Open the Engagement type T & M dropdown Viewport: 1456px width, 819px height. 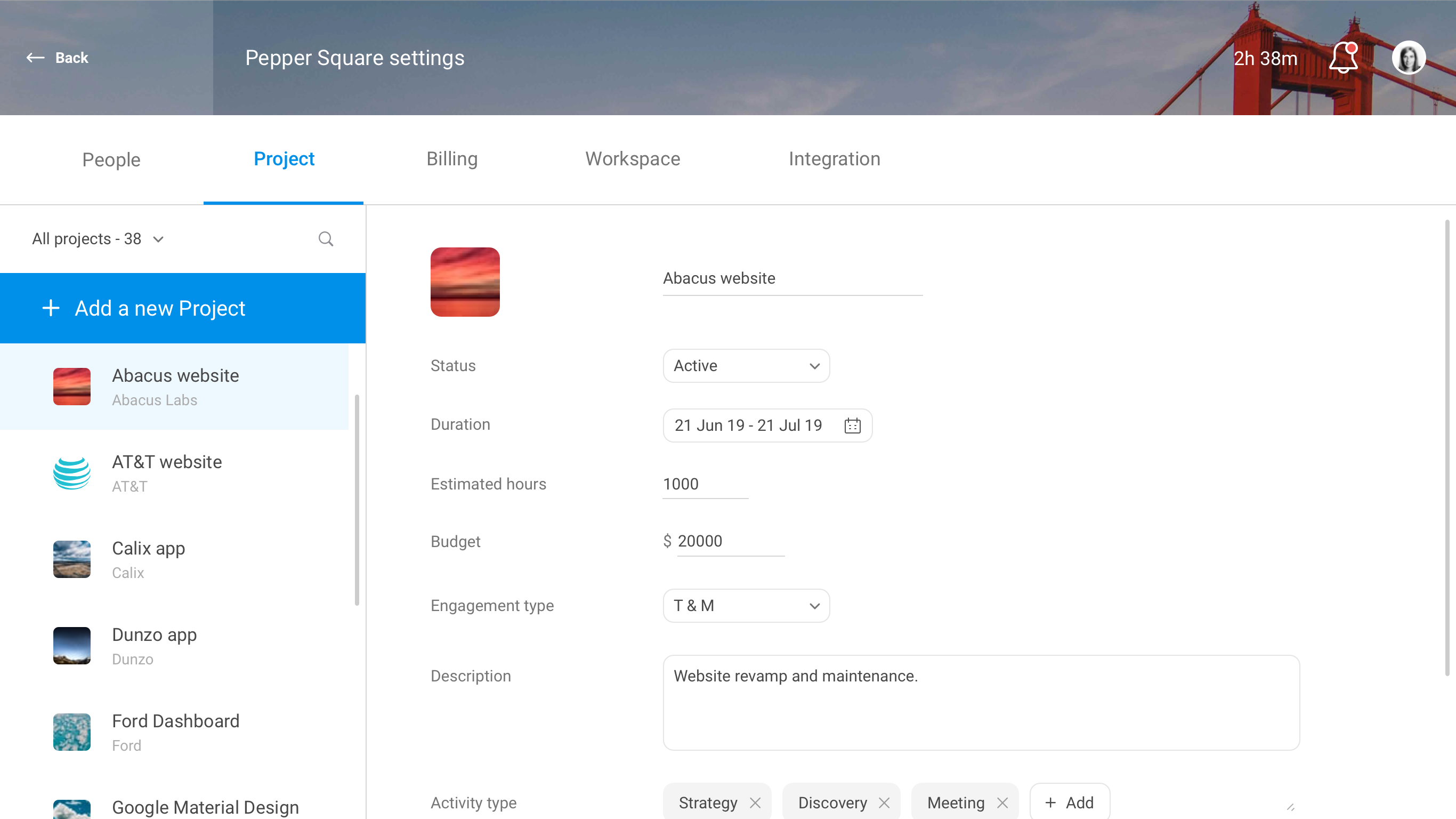(x=746, y=606)
